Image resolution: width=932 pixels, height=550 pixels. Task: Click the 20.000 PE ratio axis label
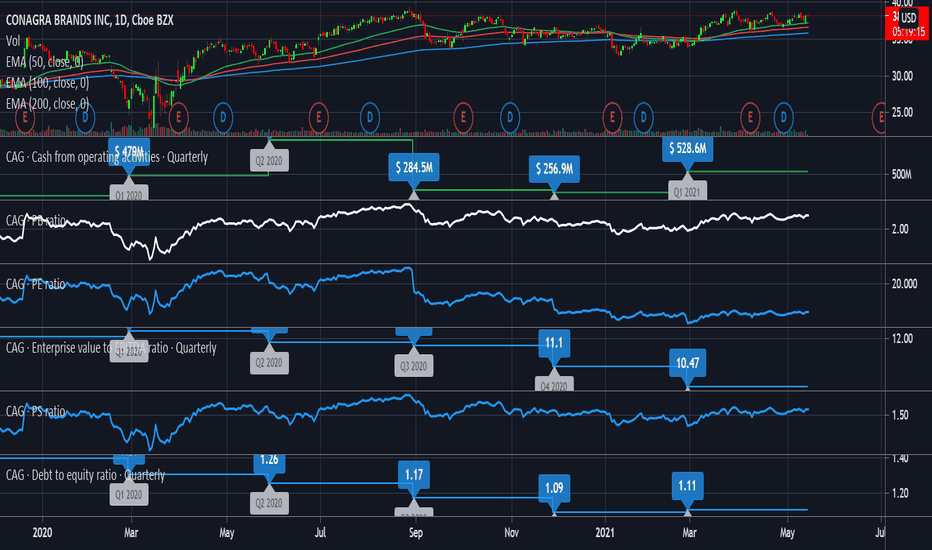[x=904, y=284]
